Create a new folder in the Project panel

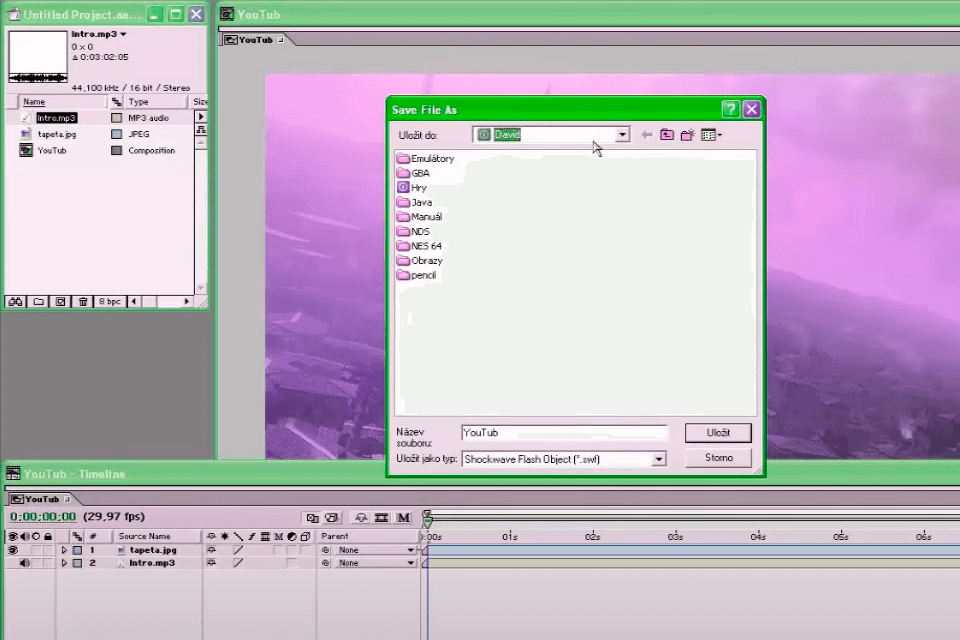[x=37, y=301]
